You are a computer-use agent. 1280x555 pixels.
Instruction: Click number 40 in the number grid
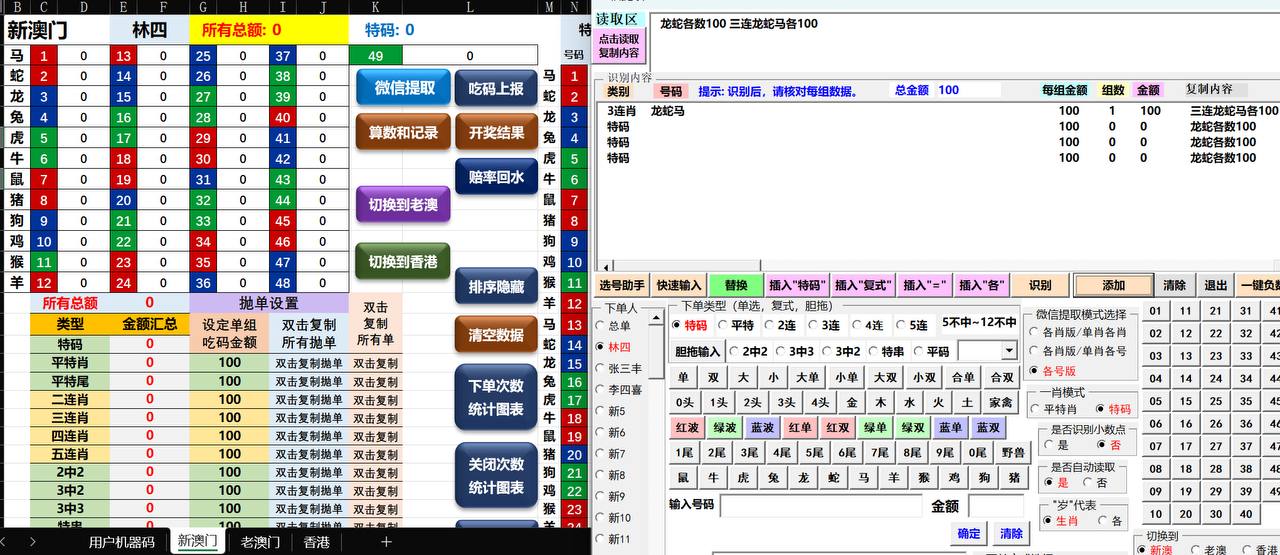(x=1245, y=514)
